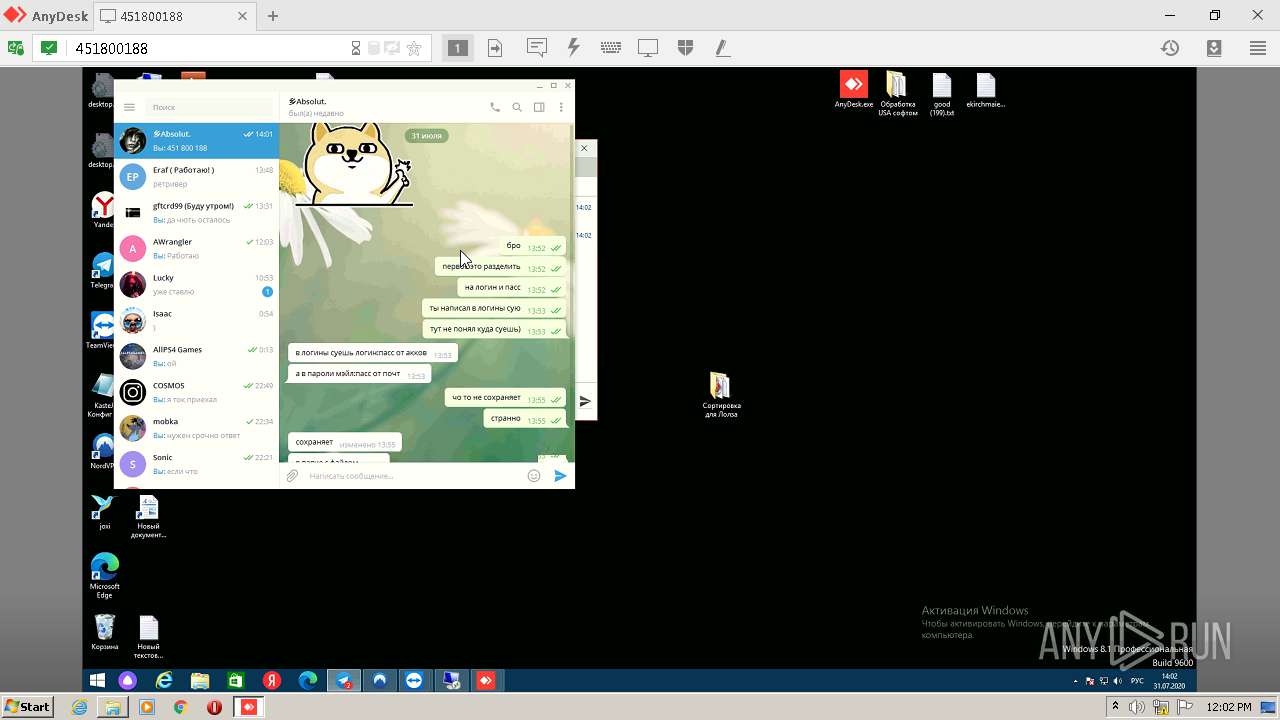Open the AnyDesk chat icon
Viewport: 1280px width, 720px height.
pyautogui.click(x=537, y=47)
